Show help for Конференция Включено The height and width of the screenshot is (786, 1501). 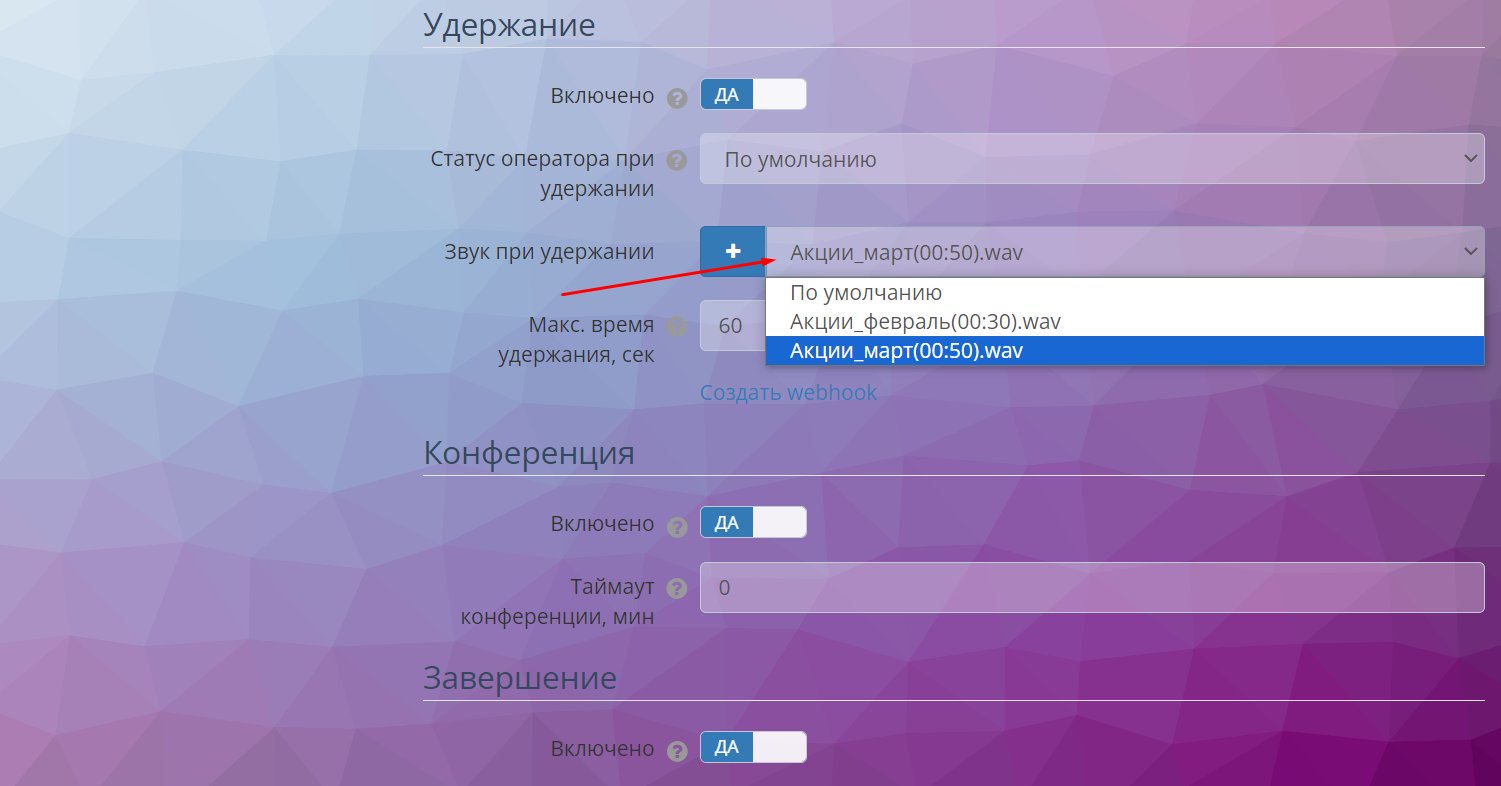(677, 526)
